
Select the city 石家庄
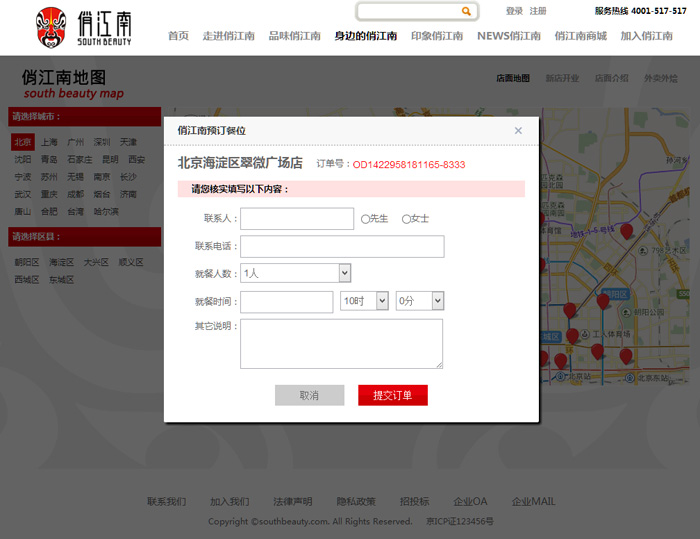[79, 159]
